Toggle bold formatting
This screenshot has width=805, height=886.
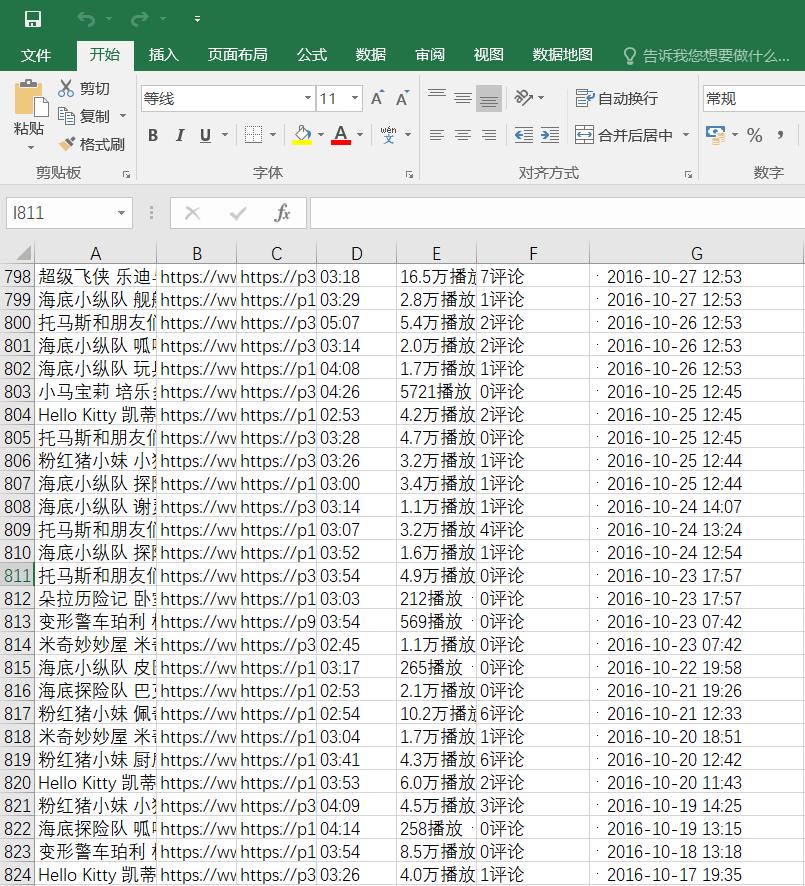pos(153,135)
